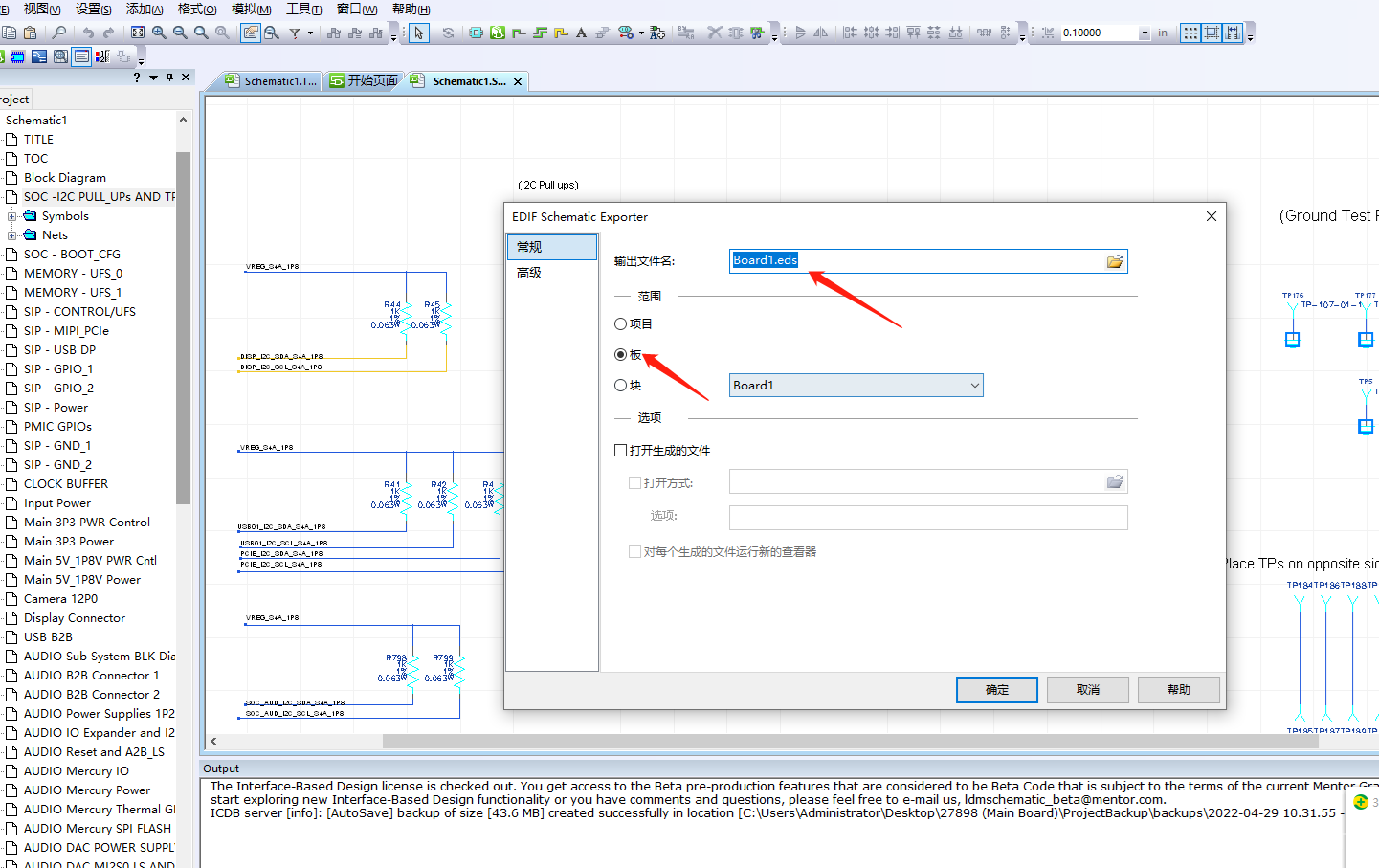Click the project tree vertical scrollbar
The height and width of the screenshot is (868, 1379).
[183, 327]
